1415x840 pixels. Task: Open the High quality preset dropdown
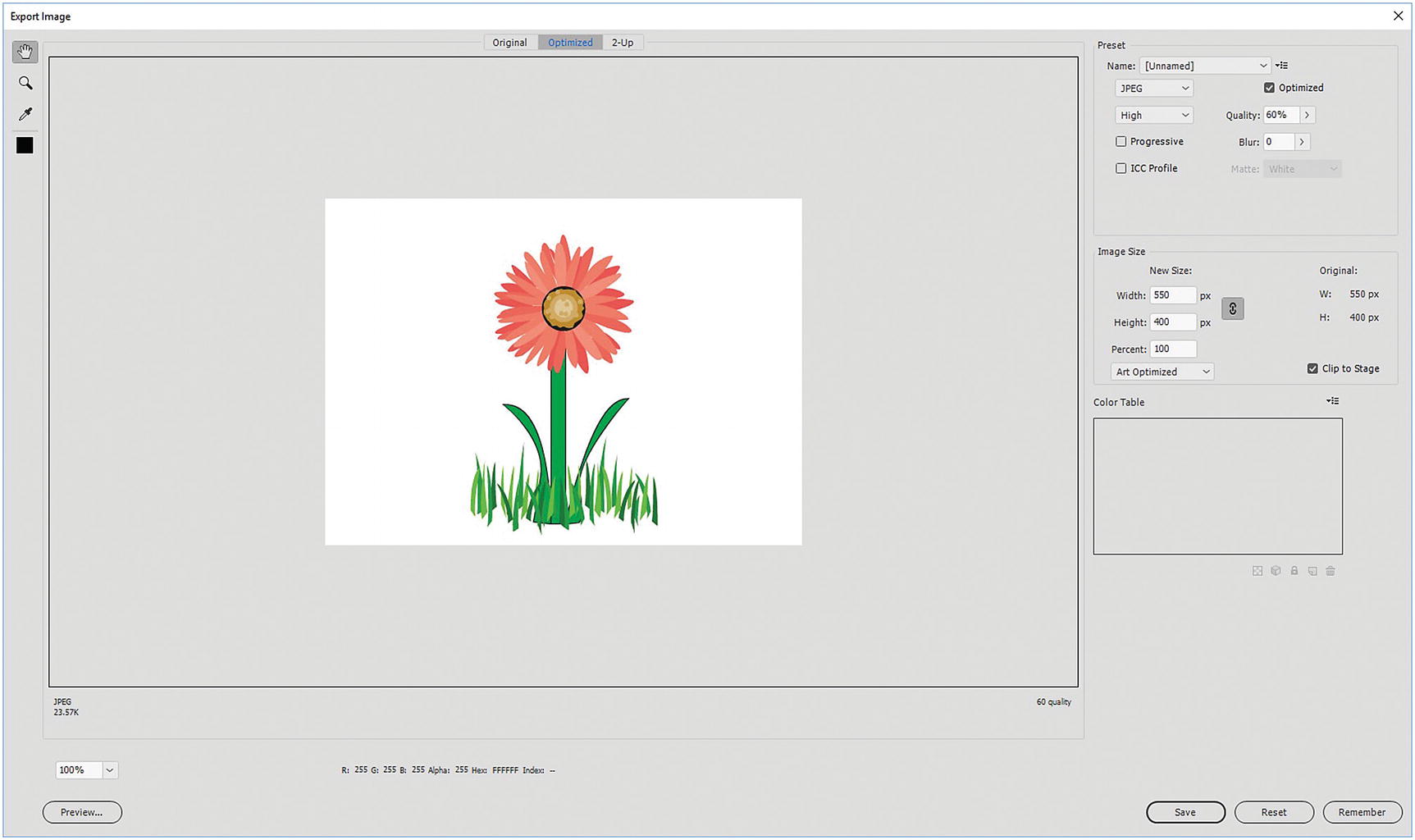(x=1153, y=115)
